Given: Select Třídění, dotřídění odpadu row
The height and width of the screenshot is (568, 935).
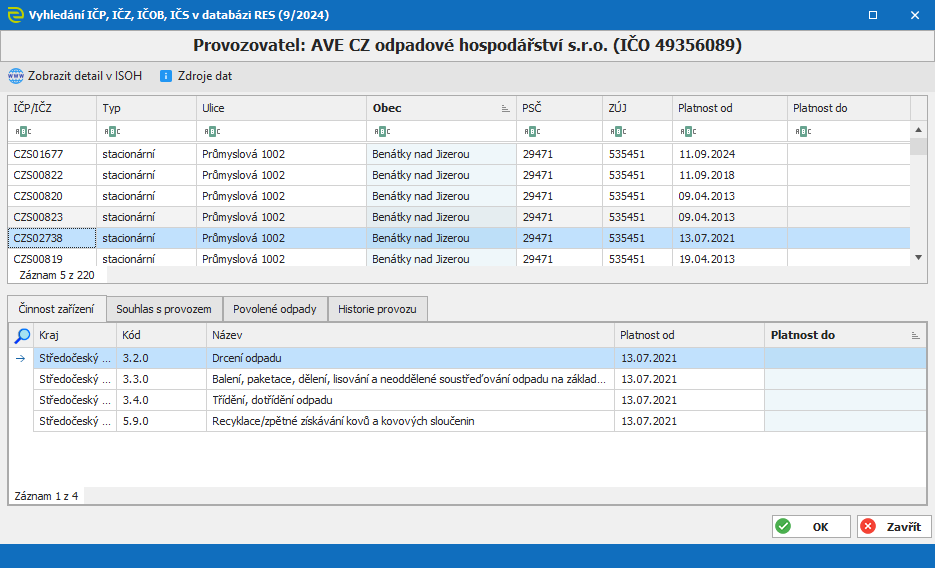Looking at the screenshot, I should point(479,400).
